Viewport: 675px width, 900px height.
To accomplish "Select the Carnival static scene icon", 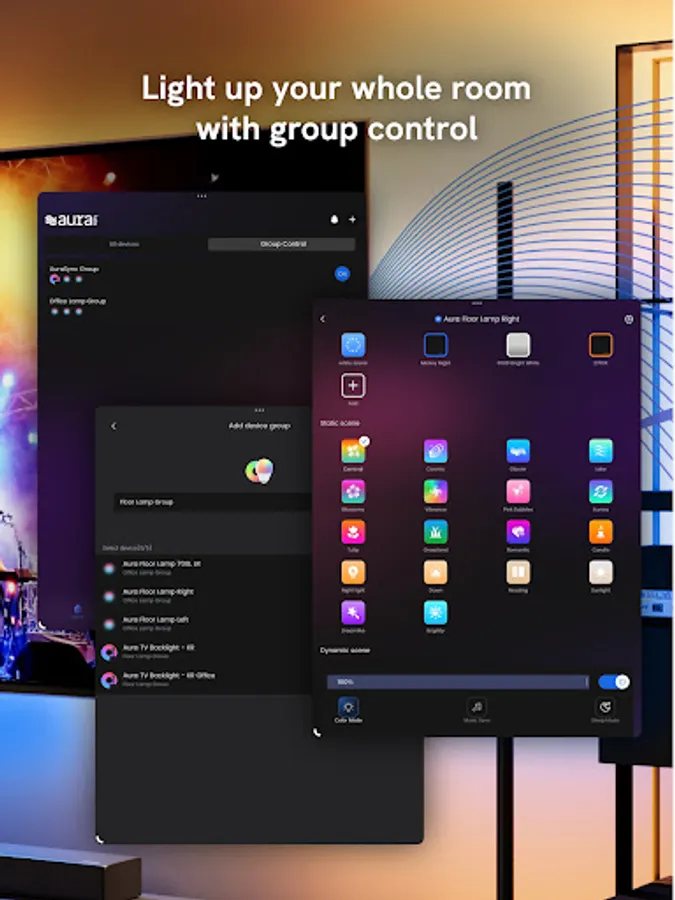I will tap(353, 451).
